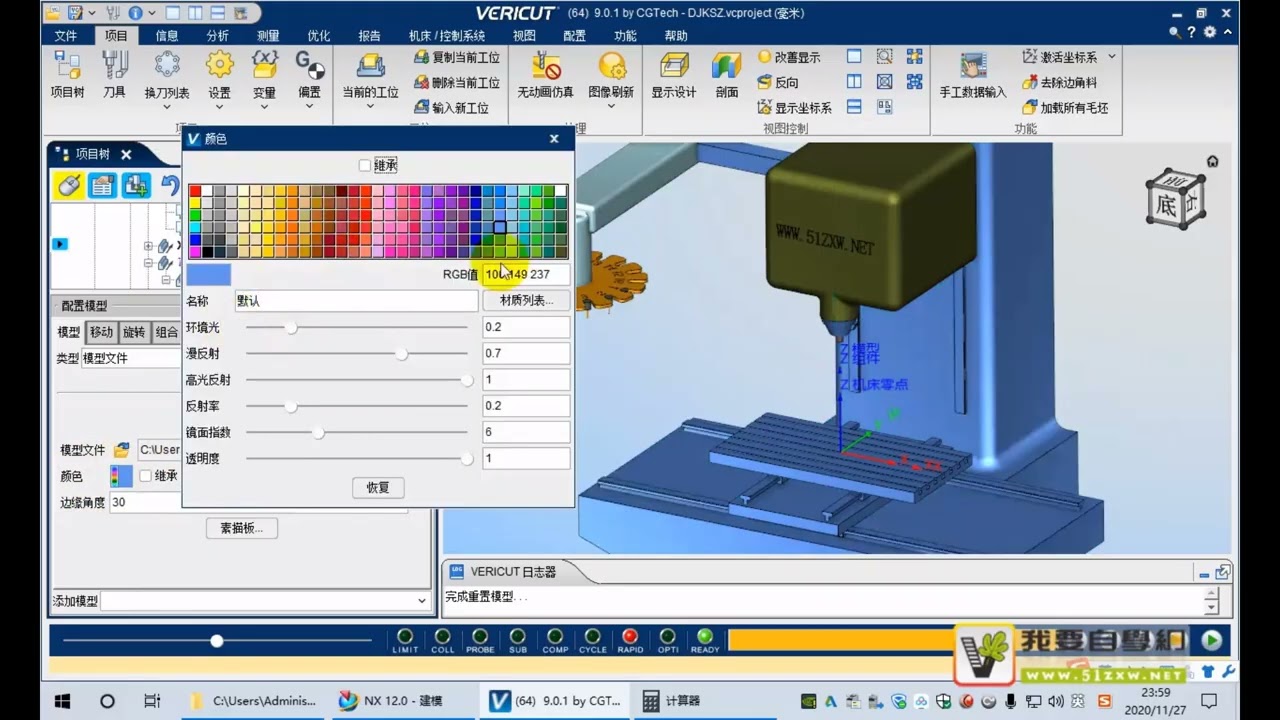
Task: Click the 镜面指数 value field showing 6
Action: tap(526, 432)
